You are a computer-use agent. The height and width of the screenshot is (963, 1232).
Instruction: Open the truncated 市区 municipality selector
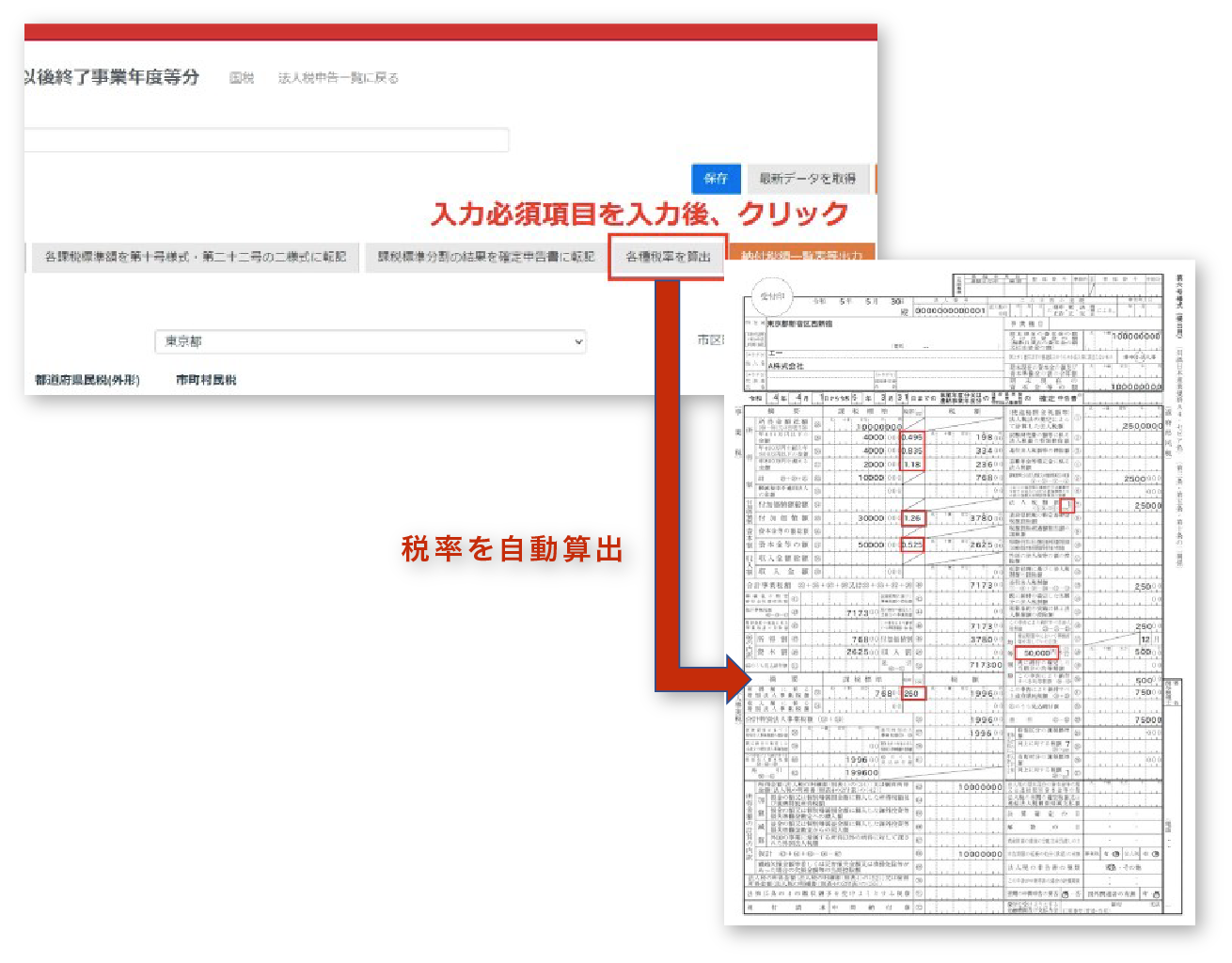point(712,341)
